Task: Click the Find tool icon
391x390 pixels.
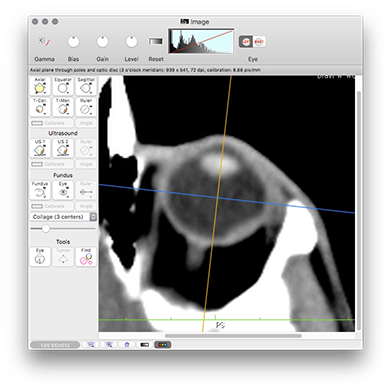Action: pos(86,257)
